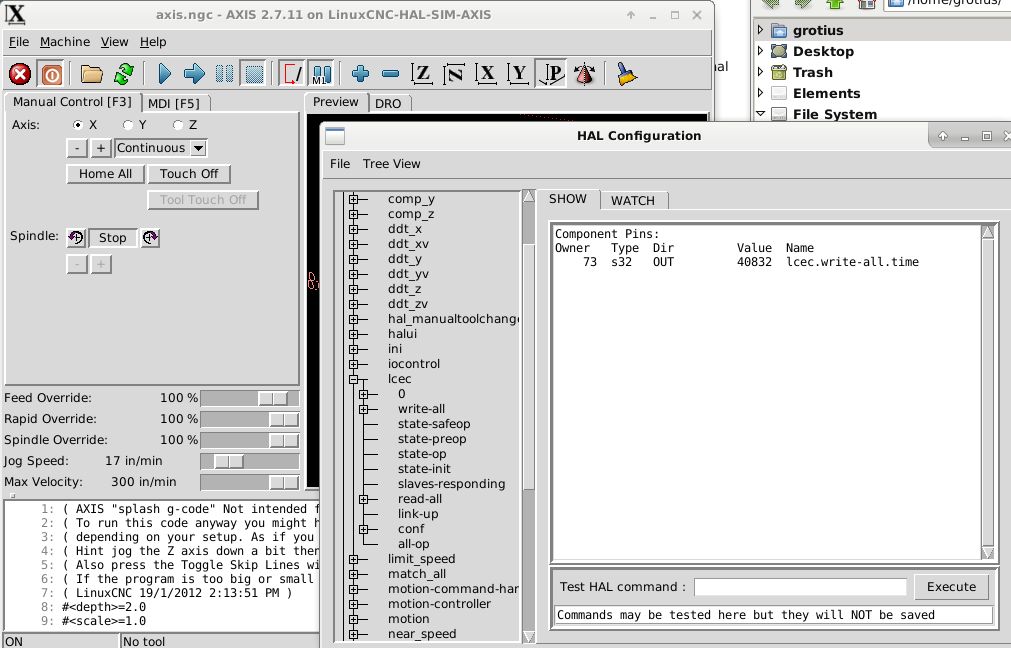Image resolution: width=1011 pixels, height=648 pixels.
Task: Step through program with the arrow icon
Action: pyautogui.click(x=193, y=74)
